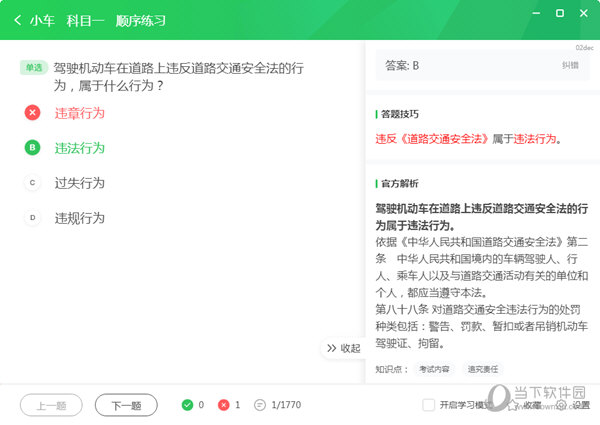Click the 上一题 previous question button
The image size is (600, 425).
[51, 405]
